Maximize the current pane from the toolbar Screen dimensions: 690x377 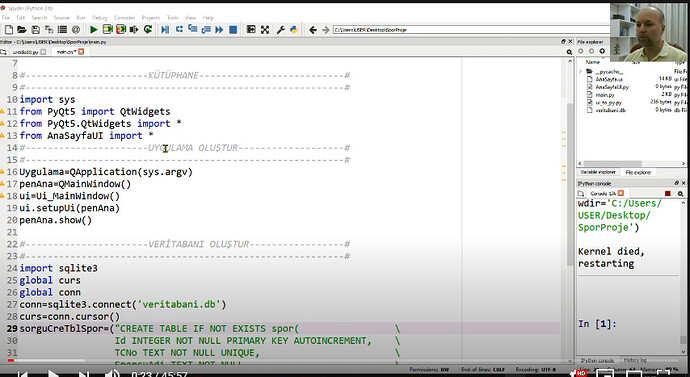[251, 29]
